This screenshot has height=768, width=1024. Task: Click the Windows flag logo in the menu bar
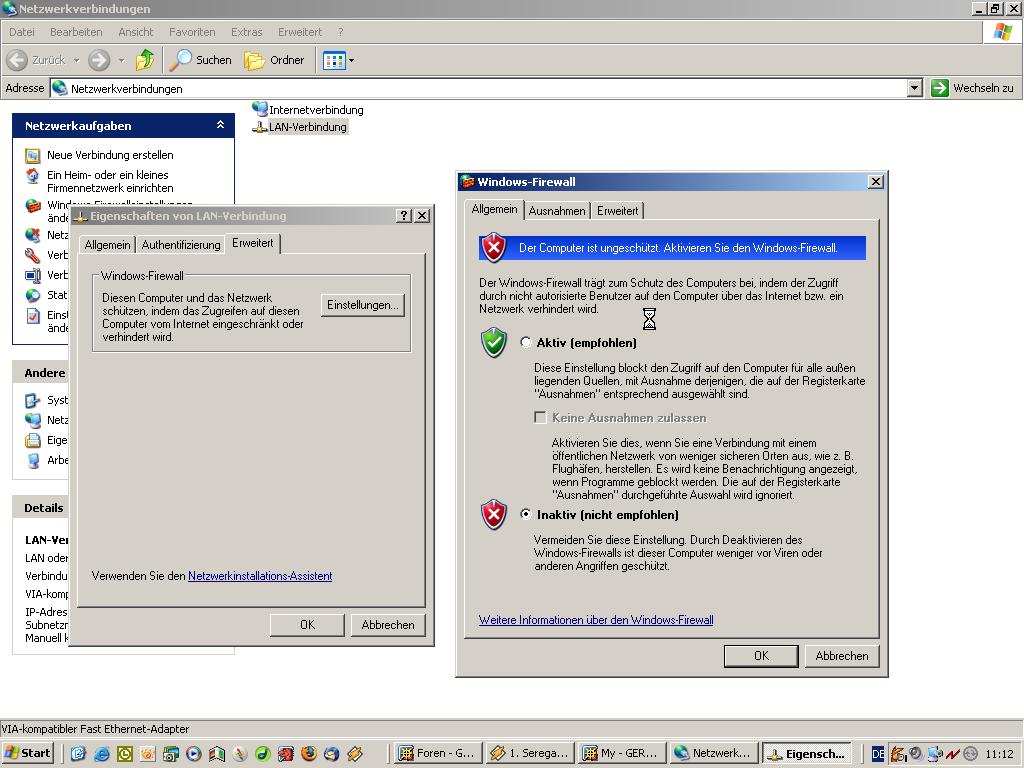tap(1002, 32)
